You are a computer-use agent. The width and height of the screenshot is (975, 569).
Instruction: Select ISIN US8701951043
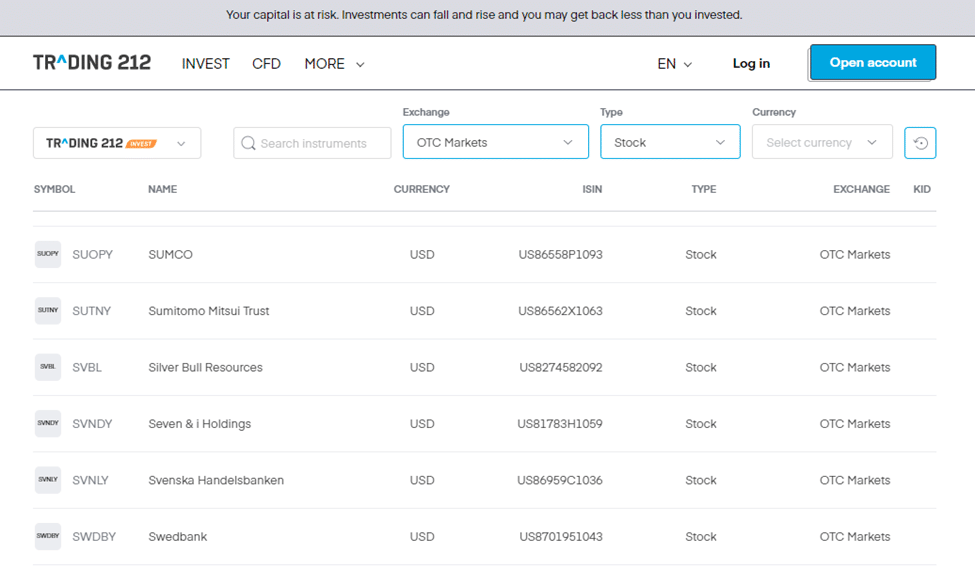[x=560, y=537]
